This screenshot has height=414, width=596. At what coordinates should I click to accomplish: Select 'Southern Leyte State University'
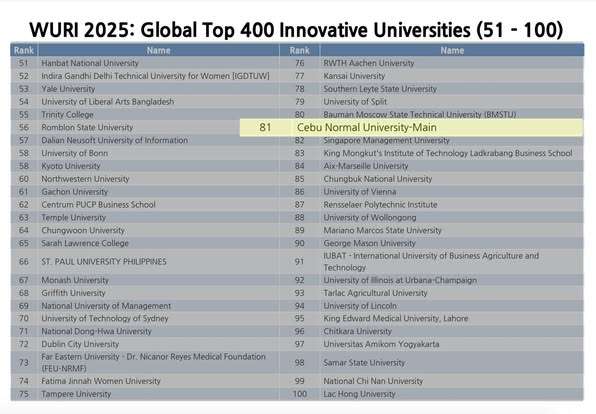(x=380, y=89)
